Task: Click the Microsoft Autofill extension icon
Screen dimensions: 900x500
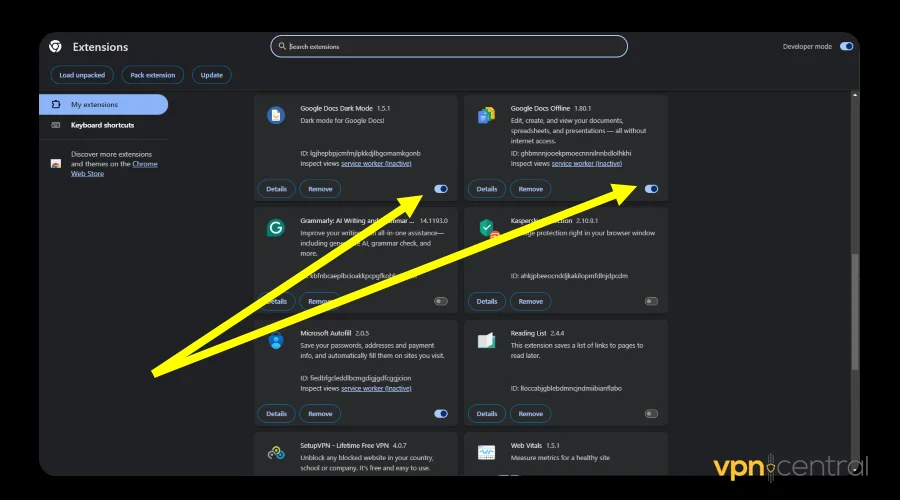Action: point(276,341)
